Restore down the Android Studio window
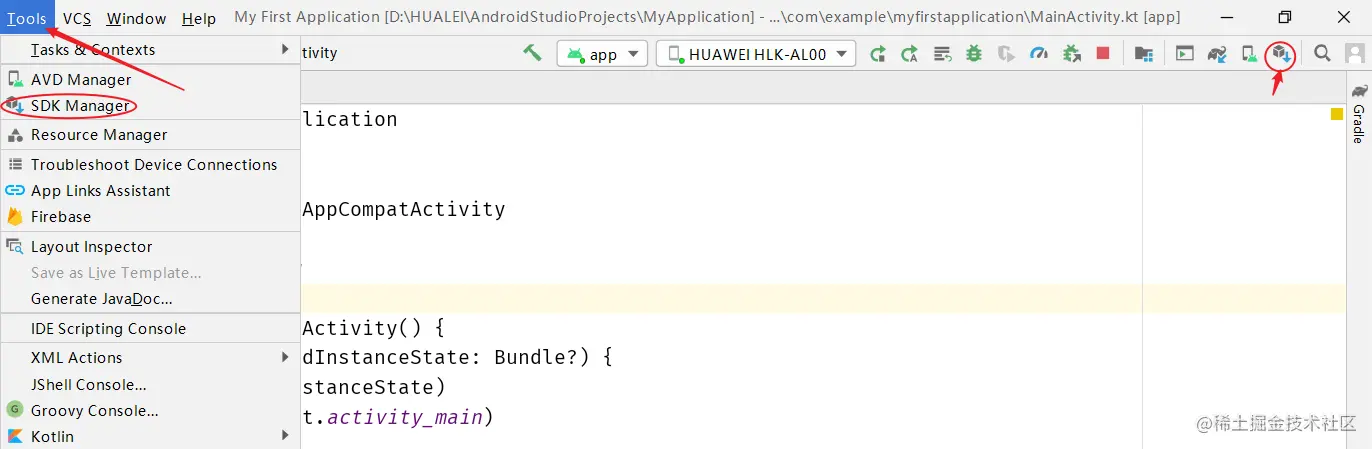 (1285, 17)
